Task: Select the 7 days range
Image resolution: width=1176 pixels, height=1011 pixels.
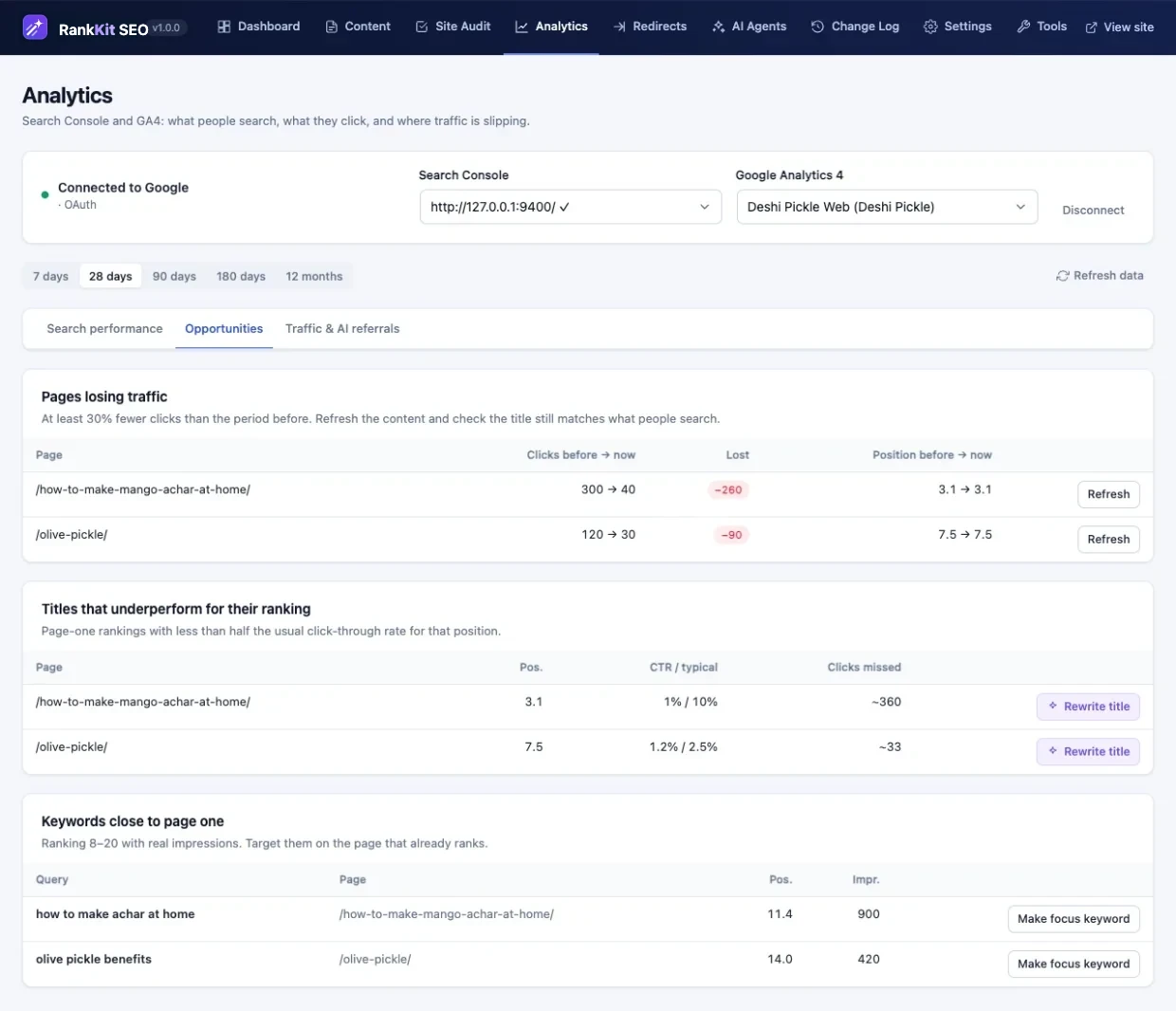Action: 50,276
